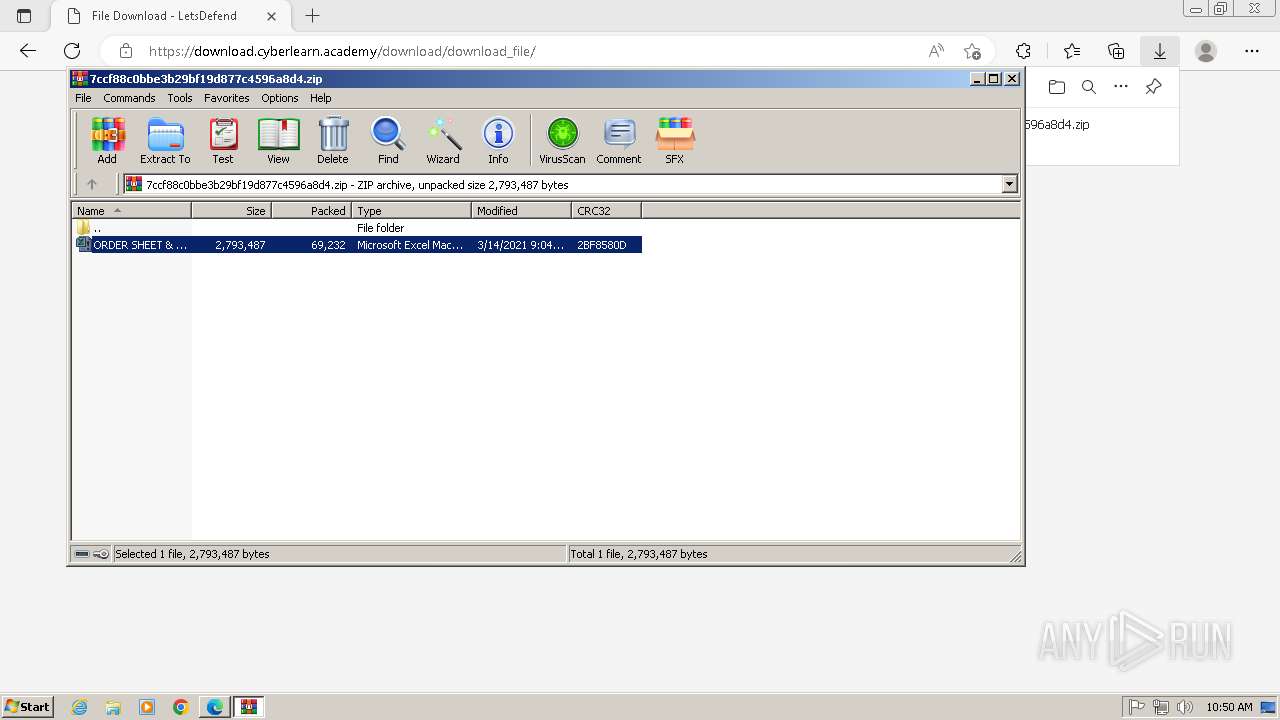Image resolution: width=1280 pixels, height=720 pixels.
Task: Launch the Wizard wand tool
Action: pos(443,140)
